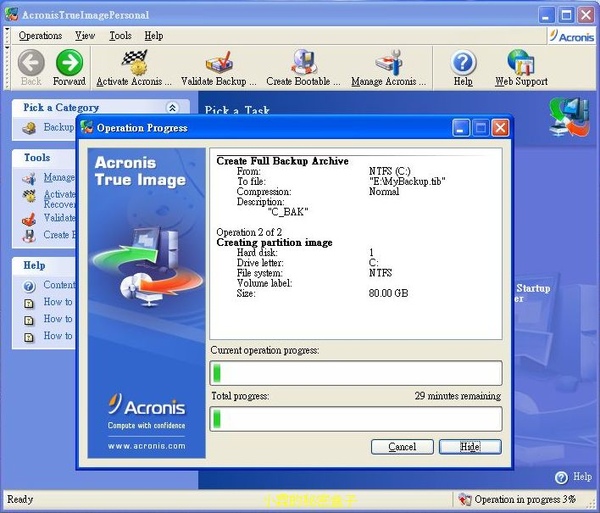Click the Help question-mark toolbar icon
Image resolution: width=600 pixels, height=513 pixels.
point(463,62)
